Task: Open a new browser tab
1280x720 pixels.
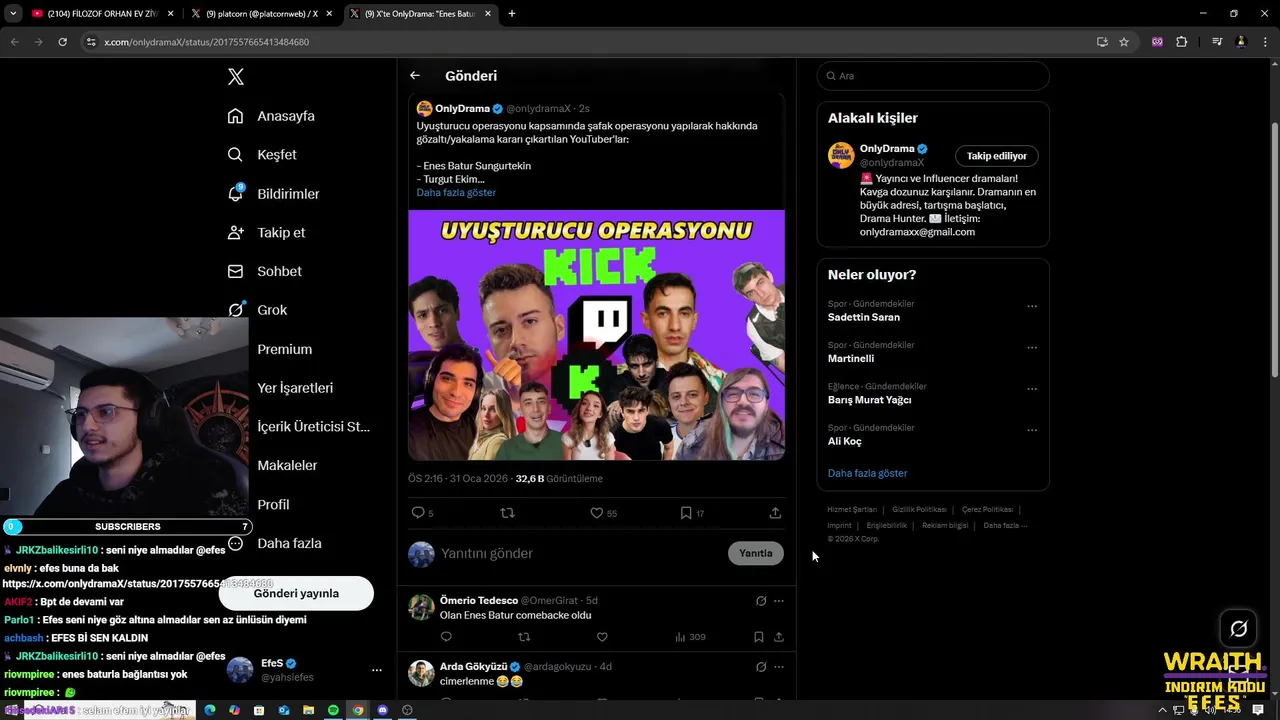Action: [x=512, y=14]
